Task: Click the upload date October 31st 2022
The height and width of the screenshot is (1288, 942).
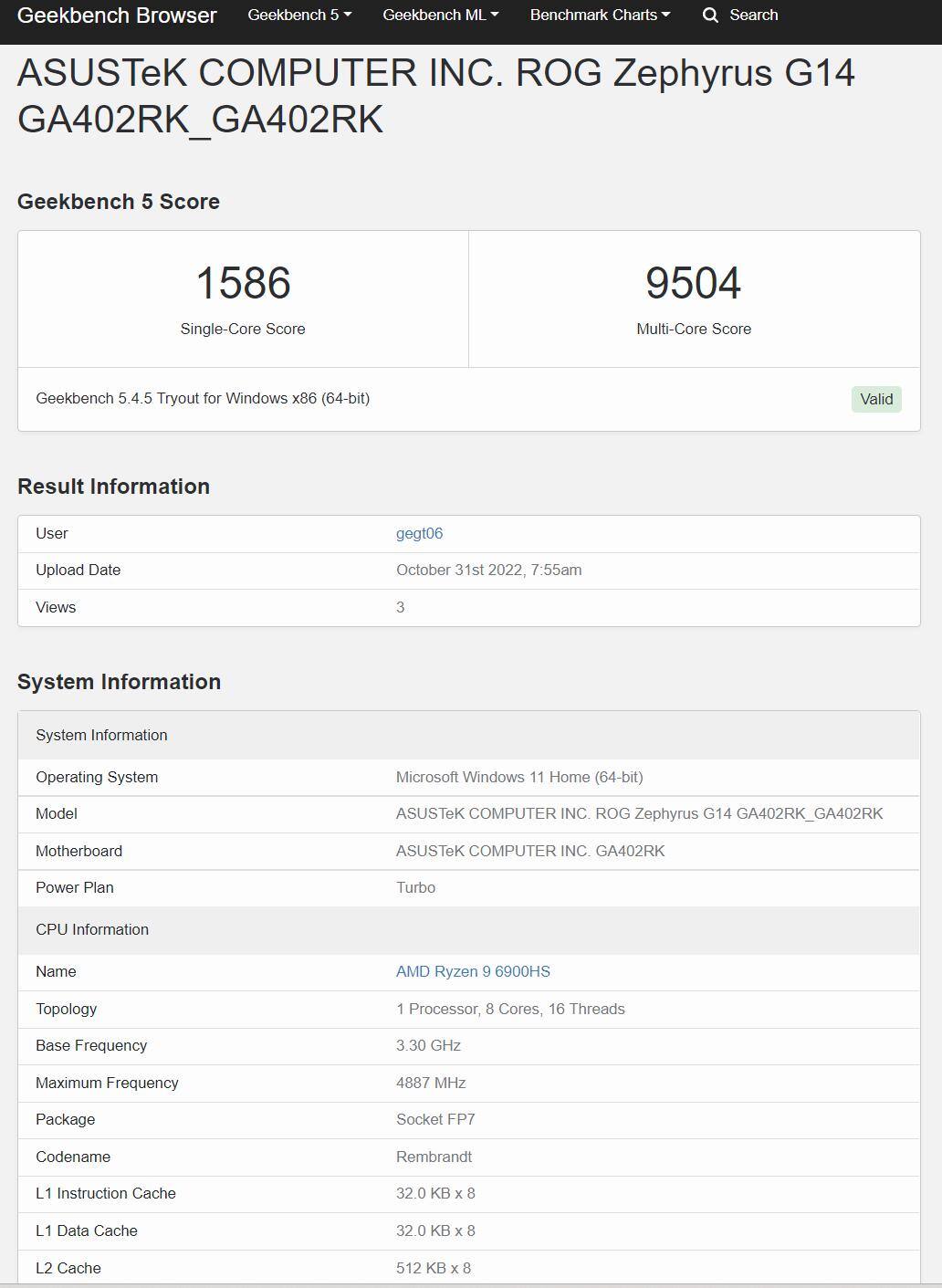Action: point(488,570)
